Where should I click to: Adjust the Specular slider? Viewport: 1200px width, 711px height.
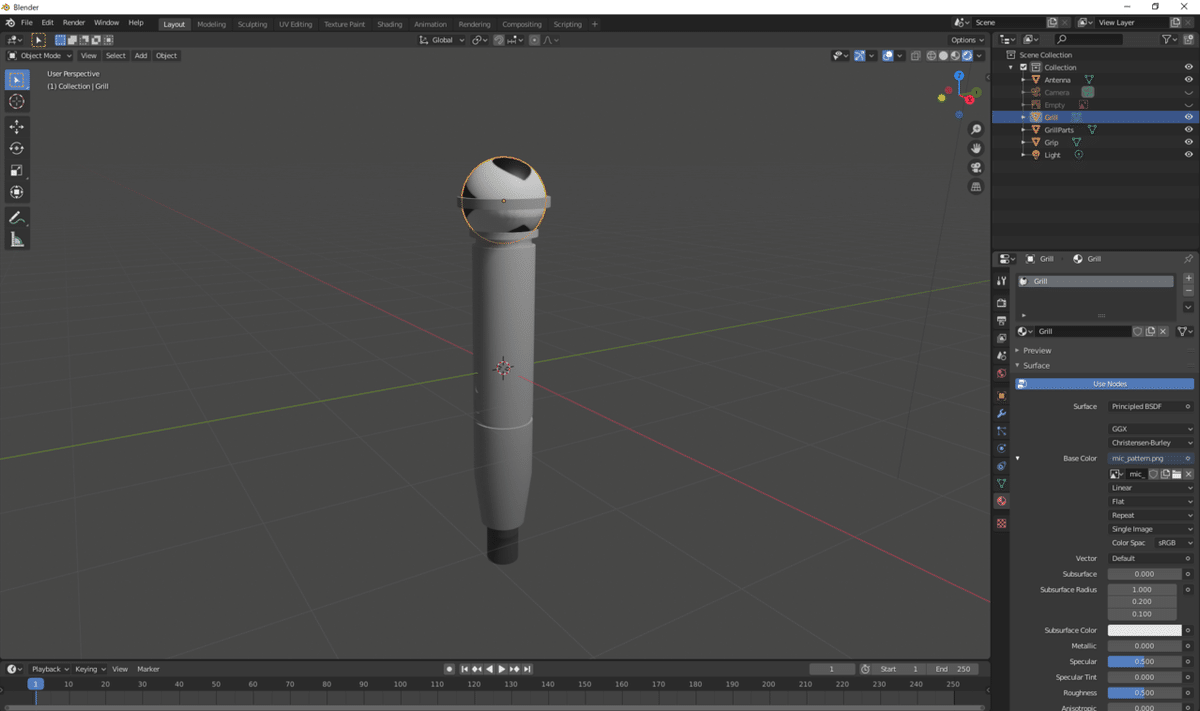[1144, 662]
